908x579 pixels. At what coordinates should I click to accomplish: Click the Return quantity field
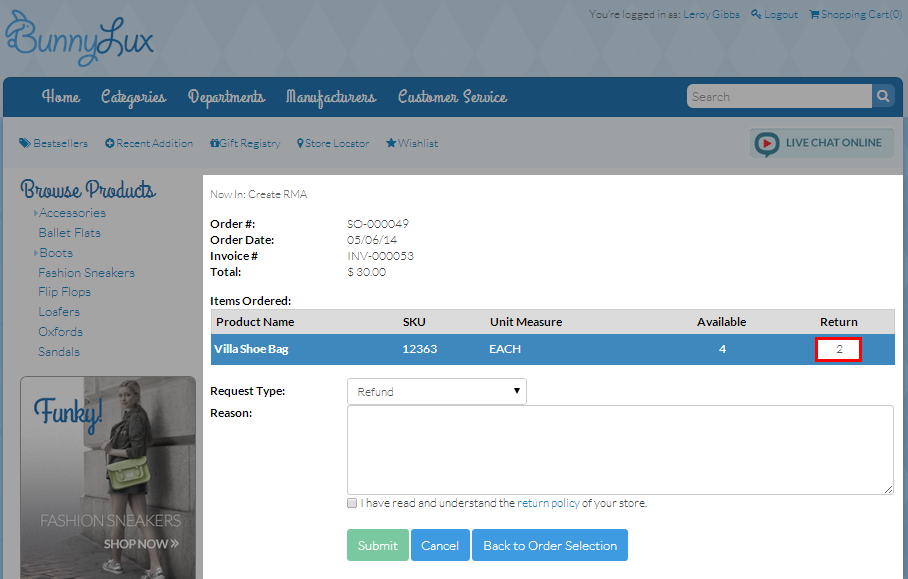point(838,350)
